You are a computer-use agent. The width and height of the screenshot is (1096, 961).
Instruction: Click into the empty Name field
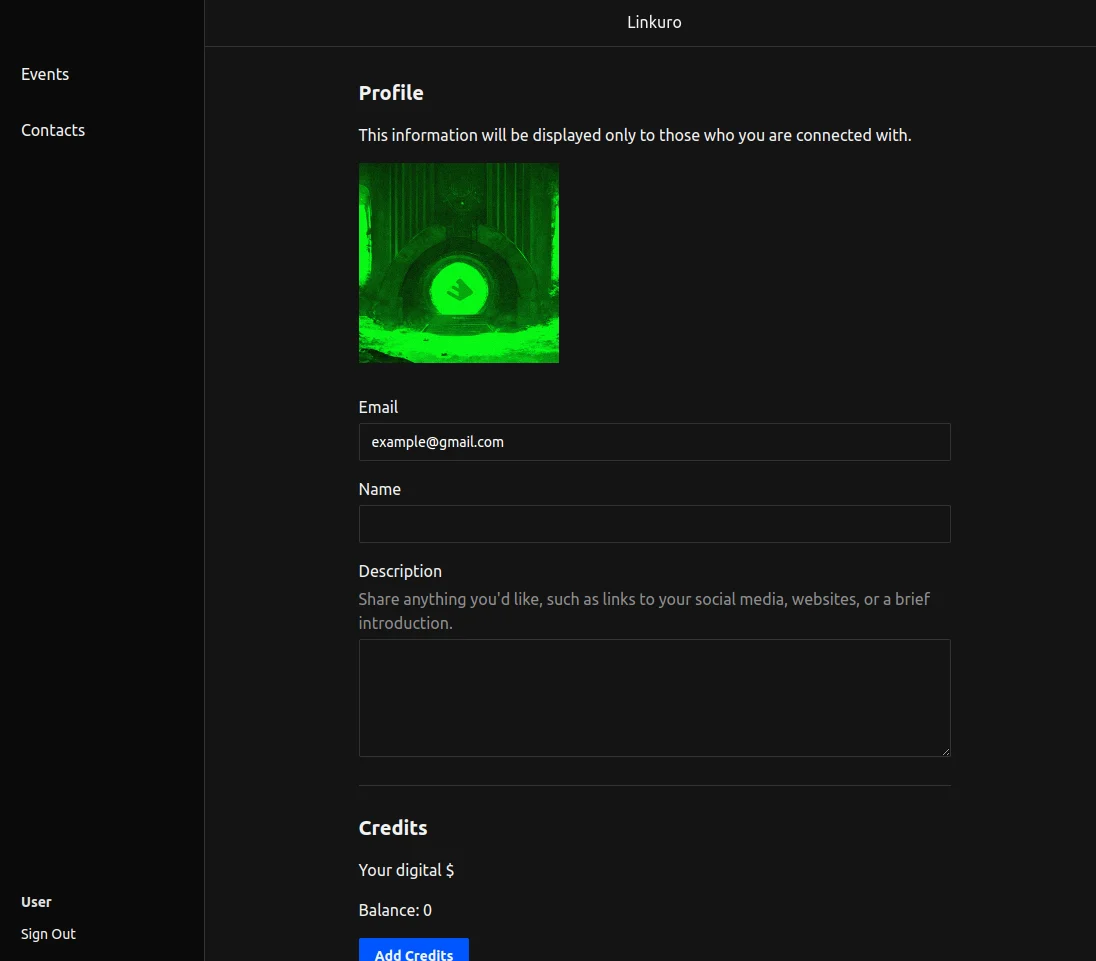coord(654,524)
